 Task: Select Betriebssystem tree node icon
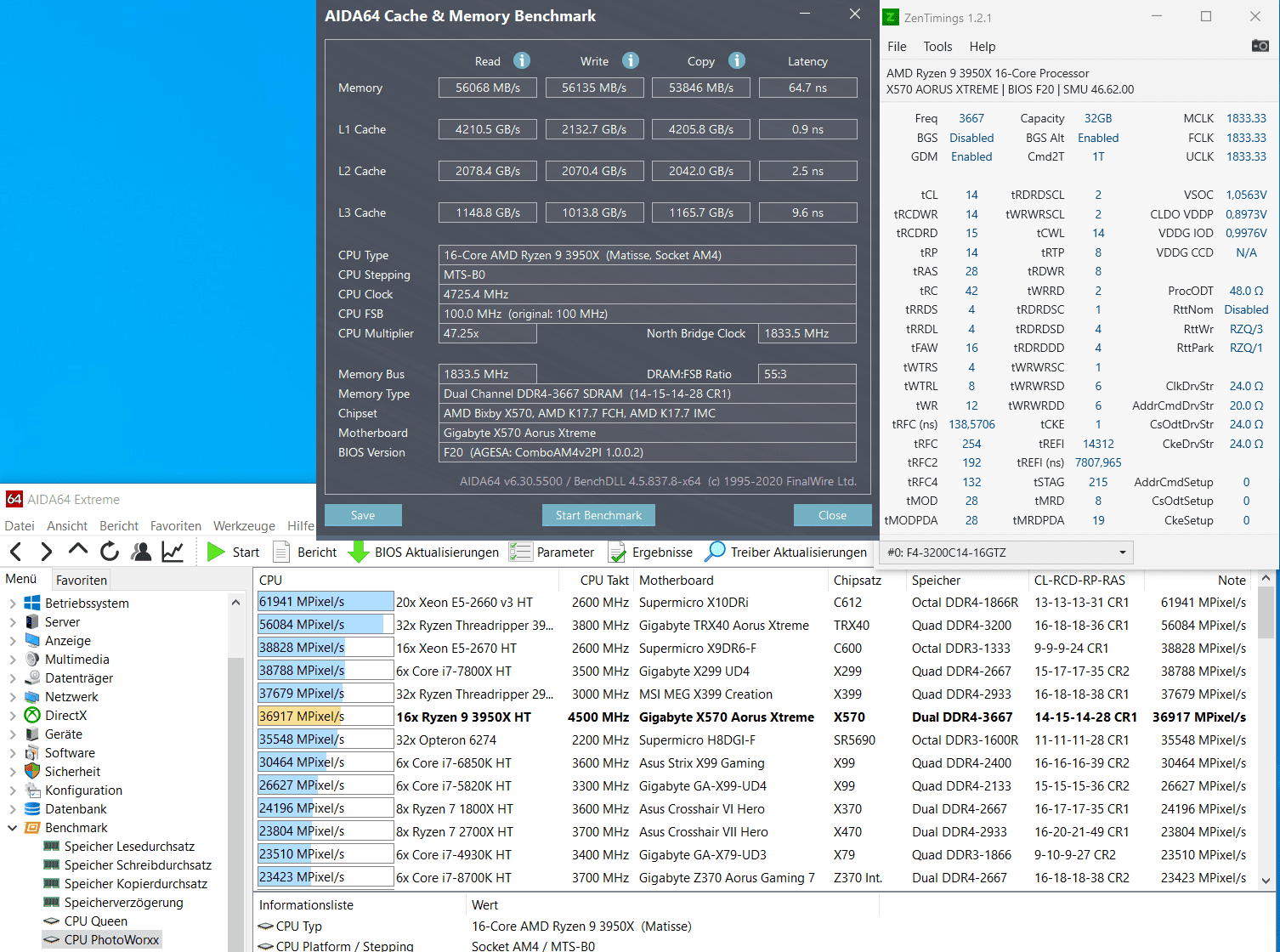coord(32,603)
